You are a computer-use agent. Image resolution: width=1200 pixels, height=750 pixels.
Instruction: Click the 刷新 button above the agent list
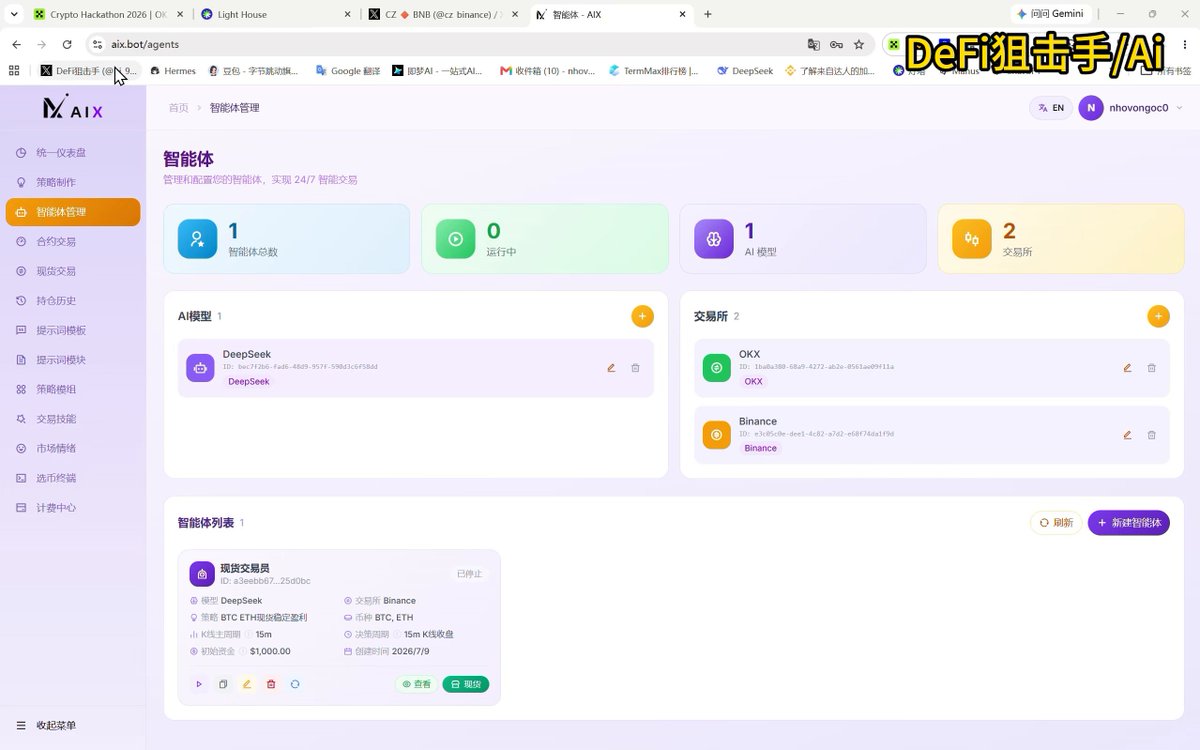tap(1056, 523)
